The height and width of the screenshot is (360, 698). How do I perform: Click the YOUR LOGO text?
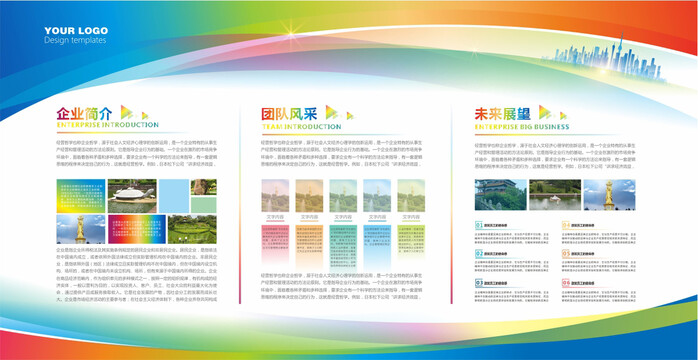76,31
